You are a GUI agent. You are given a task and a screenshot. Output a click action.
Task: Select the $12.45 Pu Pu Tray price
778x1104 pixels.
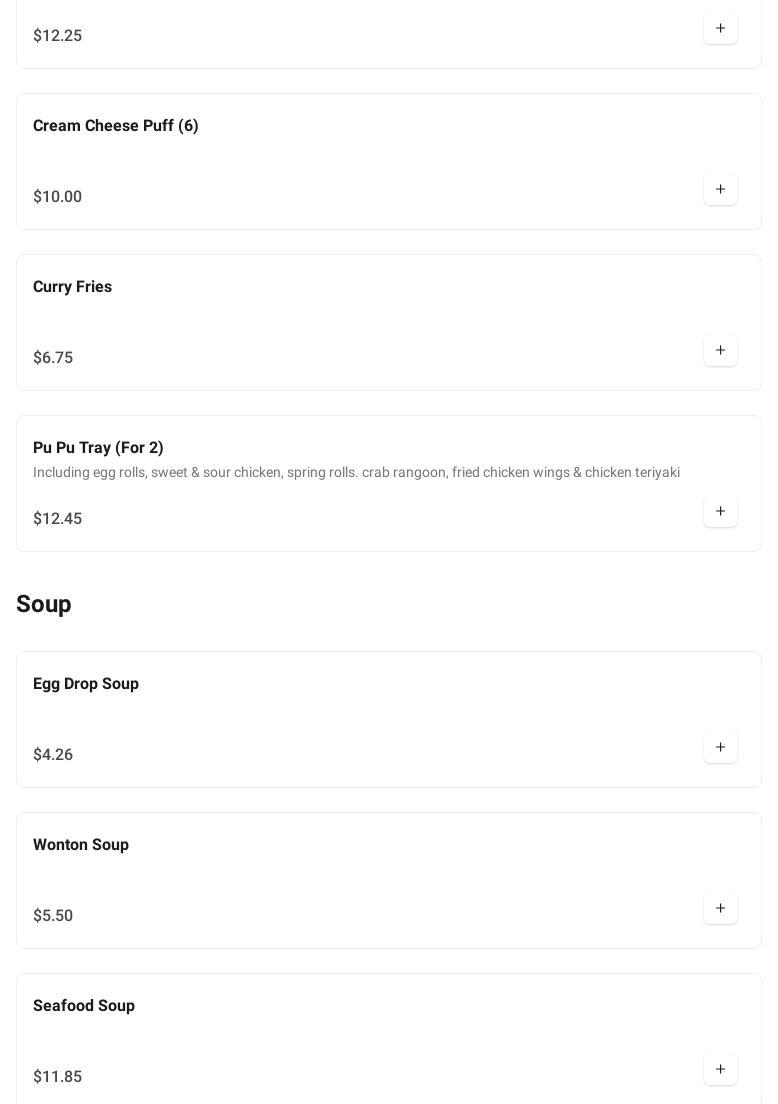(x=58, y=519)
